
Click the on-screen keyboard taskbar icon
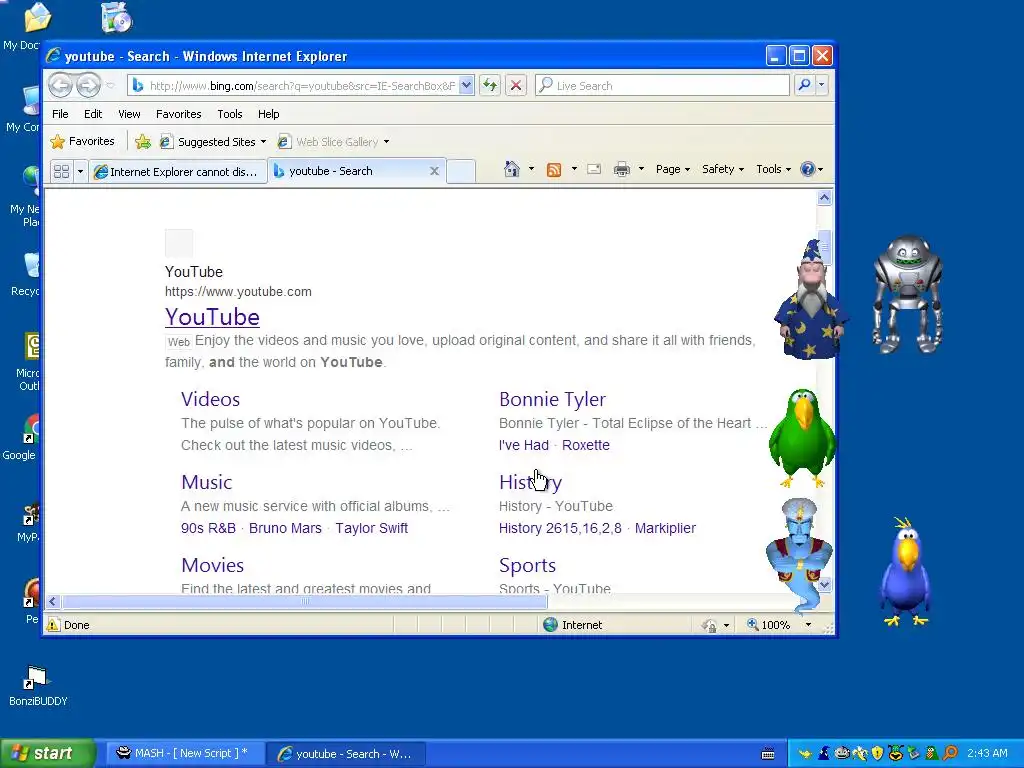coord(768,754)
